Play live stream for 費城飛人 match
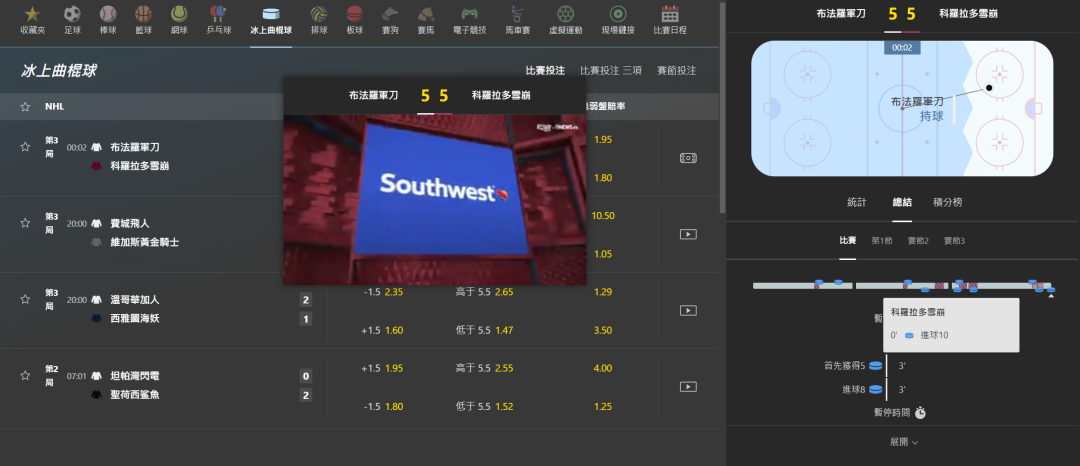Image resolution: width=1080 pixels, height=466 pixels. [687, 234]
